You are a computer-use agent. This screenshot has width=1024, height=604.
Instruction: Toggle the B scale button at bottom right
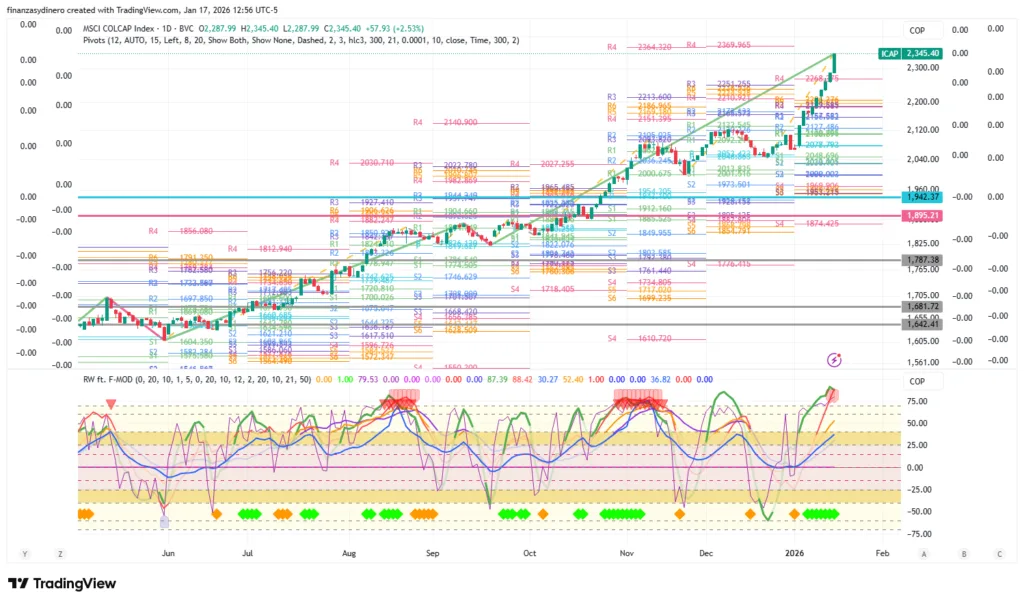(x=962, y=553)
